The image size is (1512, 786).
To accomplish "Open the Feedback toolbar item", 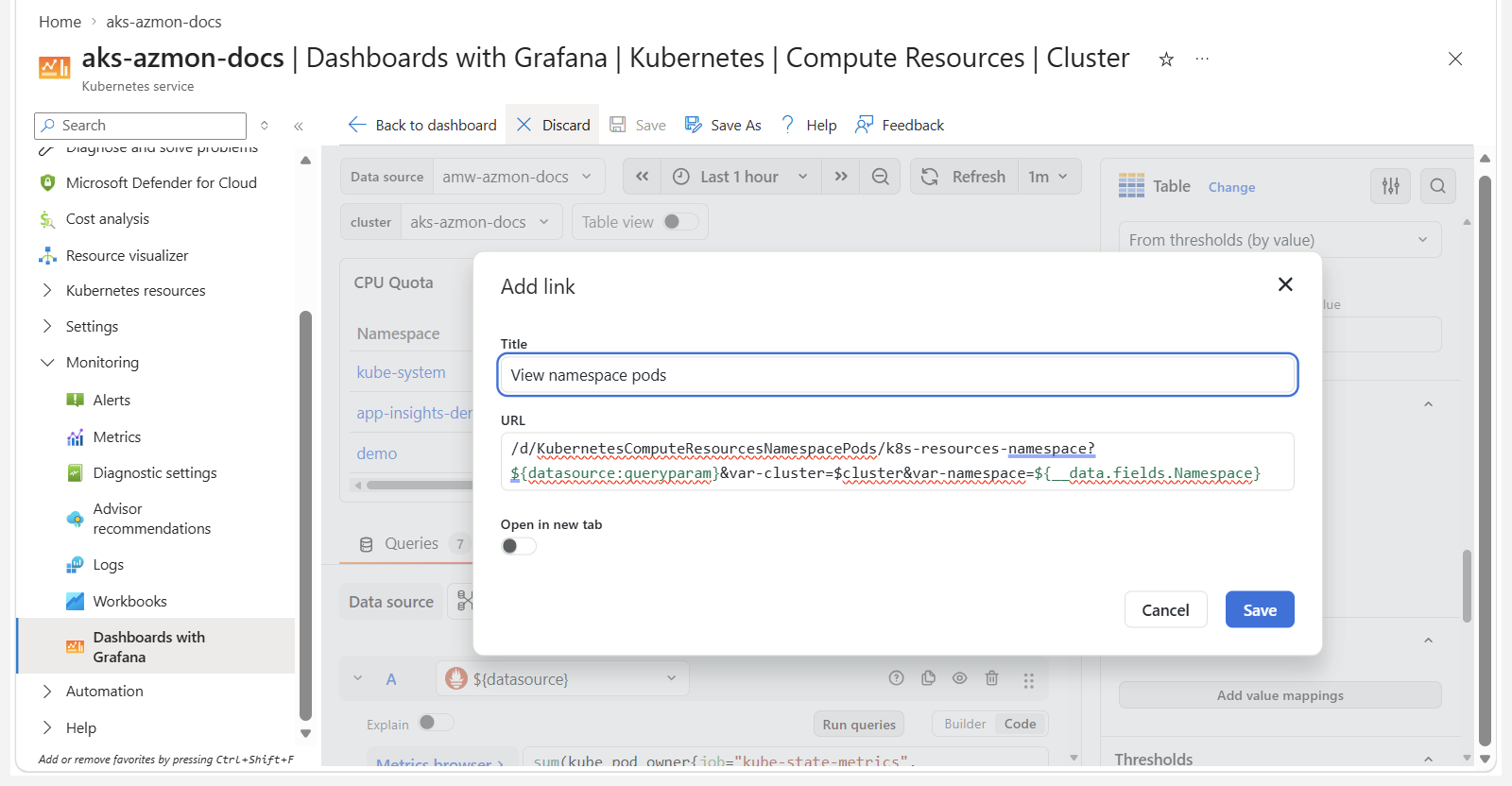I will (900, 125).
